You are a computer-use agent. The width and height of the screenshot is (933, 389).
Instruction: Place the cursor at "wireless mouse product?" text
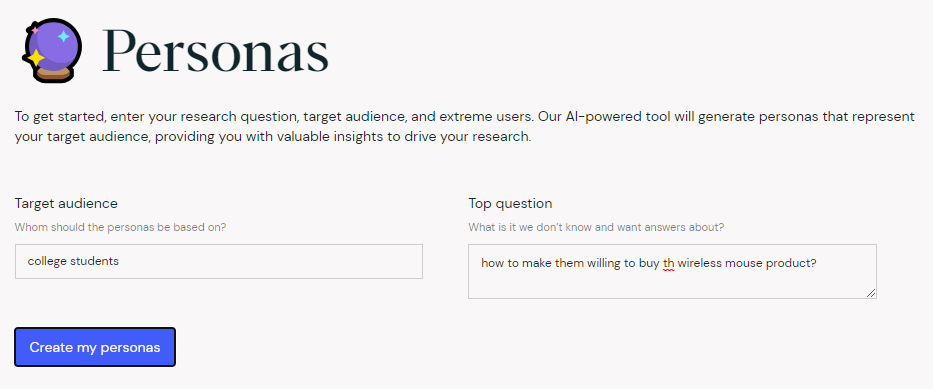(747, 263)
